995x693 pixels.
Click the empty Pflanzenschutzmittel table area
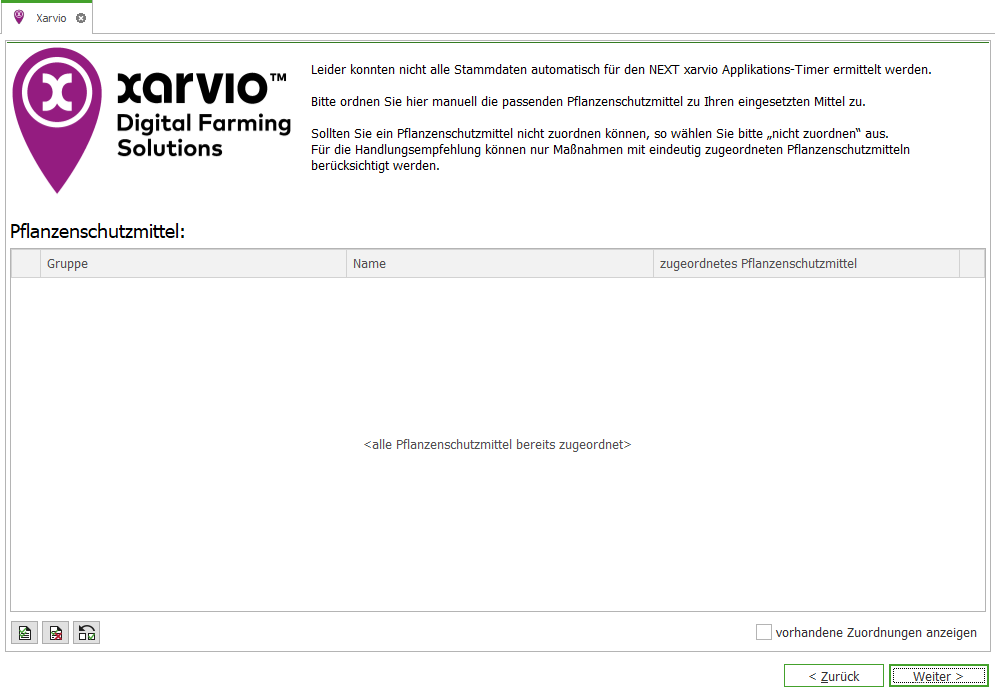coord(497,444)
